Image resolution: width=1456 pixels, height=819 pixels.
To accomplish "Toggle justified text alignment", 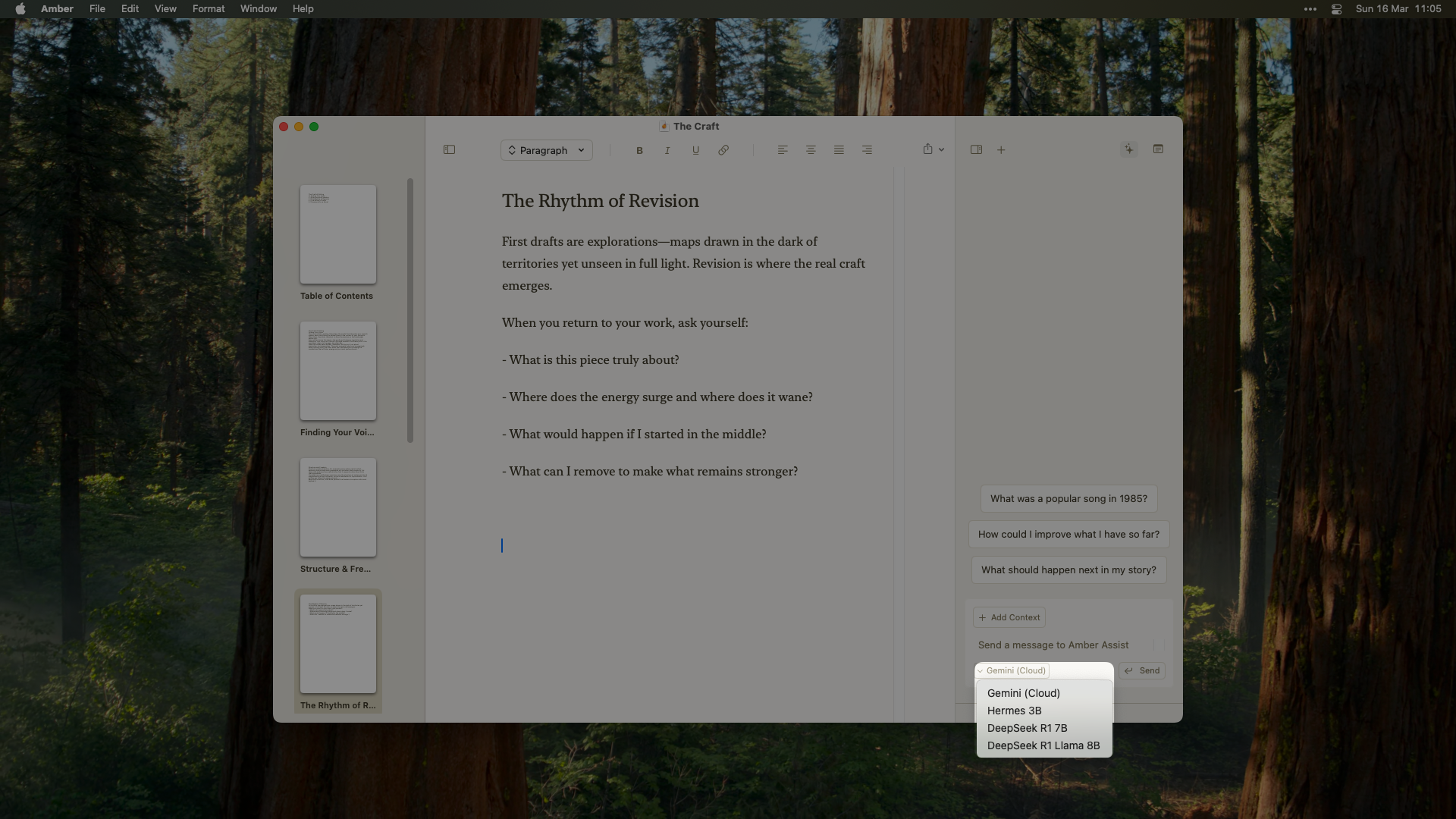I will click(838, 150).
